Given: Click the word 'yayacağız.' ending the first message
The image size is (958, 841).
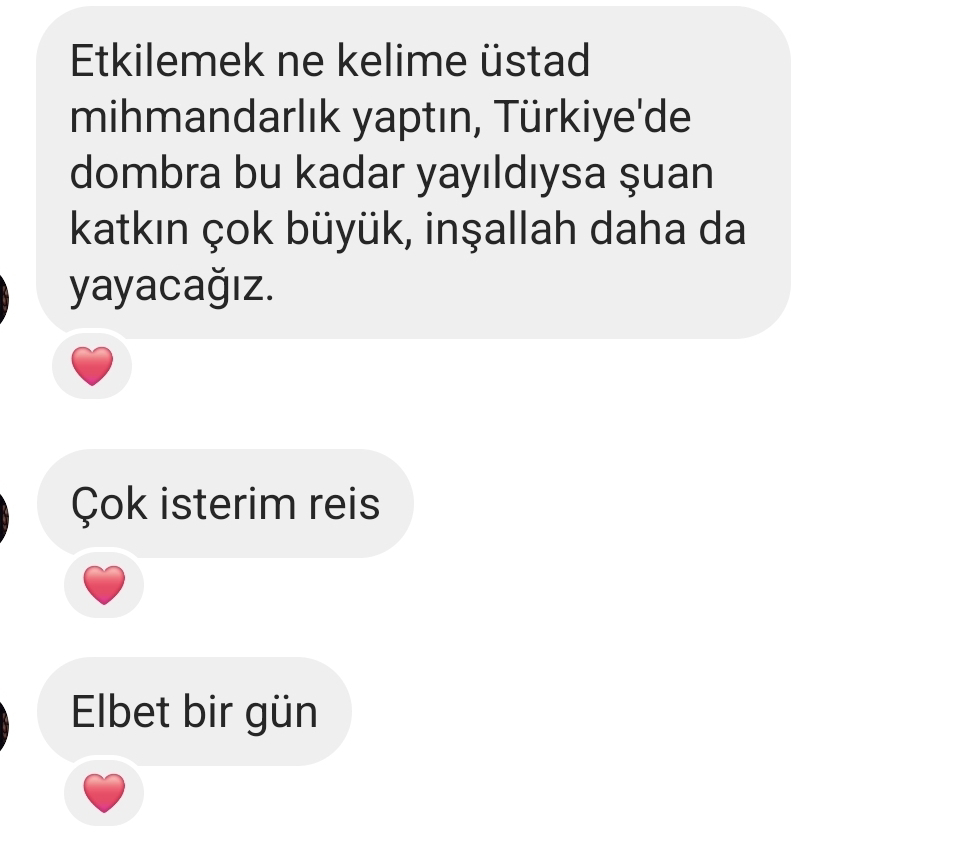Looking at the screenshot, I should click(x=172, y=286).
